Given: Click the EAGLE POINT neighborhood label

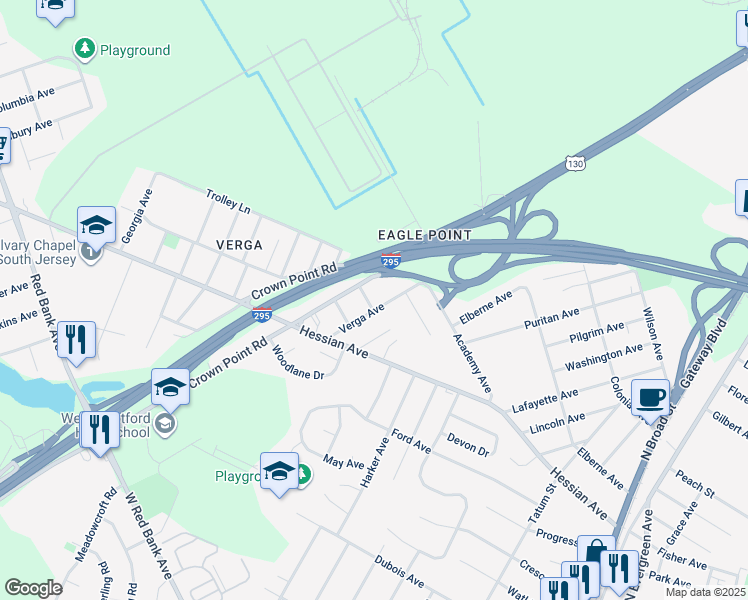Looking at the screenshot, I should (x=425, y=235).
